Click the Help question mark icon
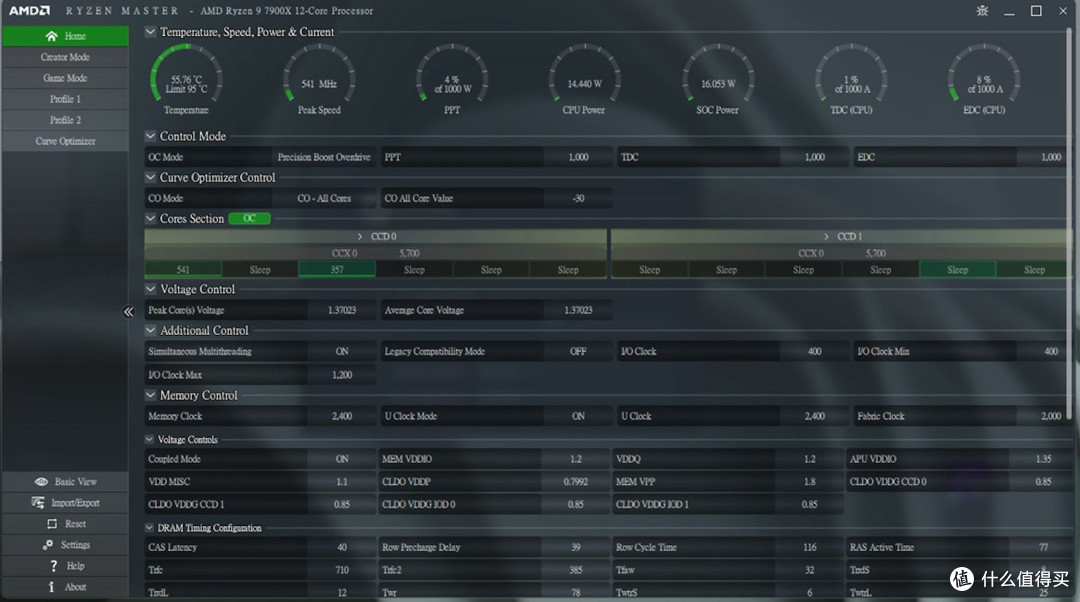The image size is (1080, 602). tap(54, 565)
